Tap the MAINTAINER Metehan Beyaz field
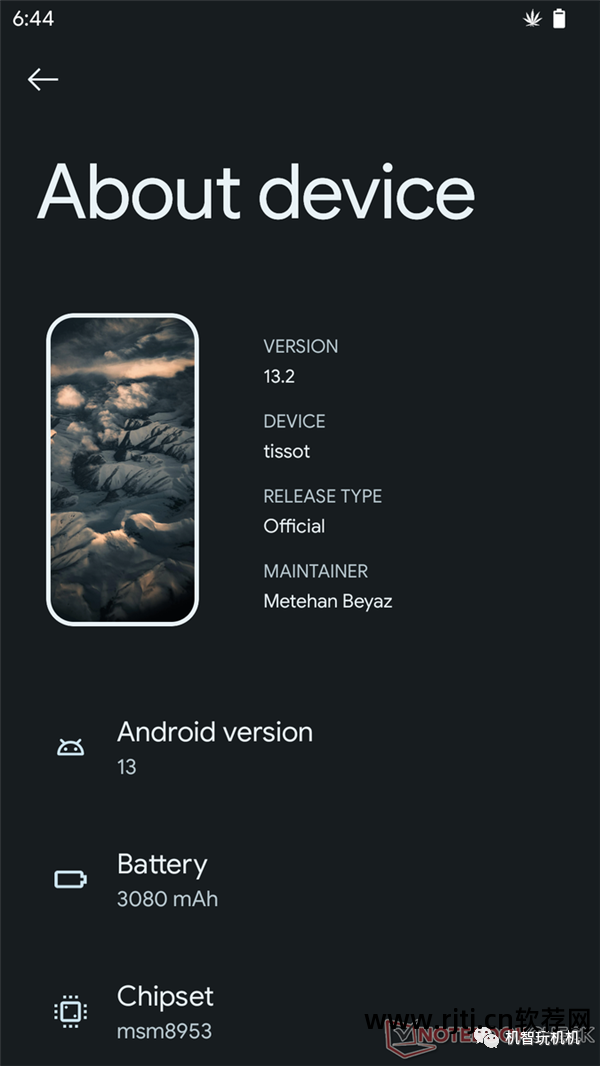This screenshot has width=600, height=1066. click(328, 585)
